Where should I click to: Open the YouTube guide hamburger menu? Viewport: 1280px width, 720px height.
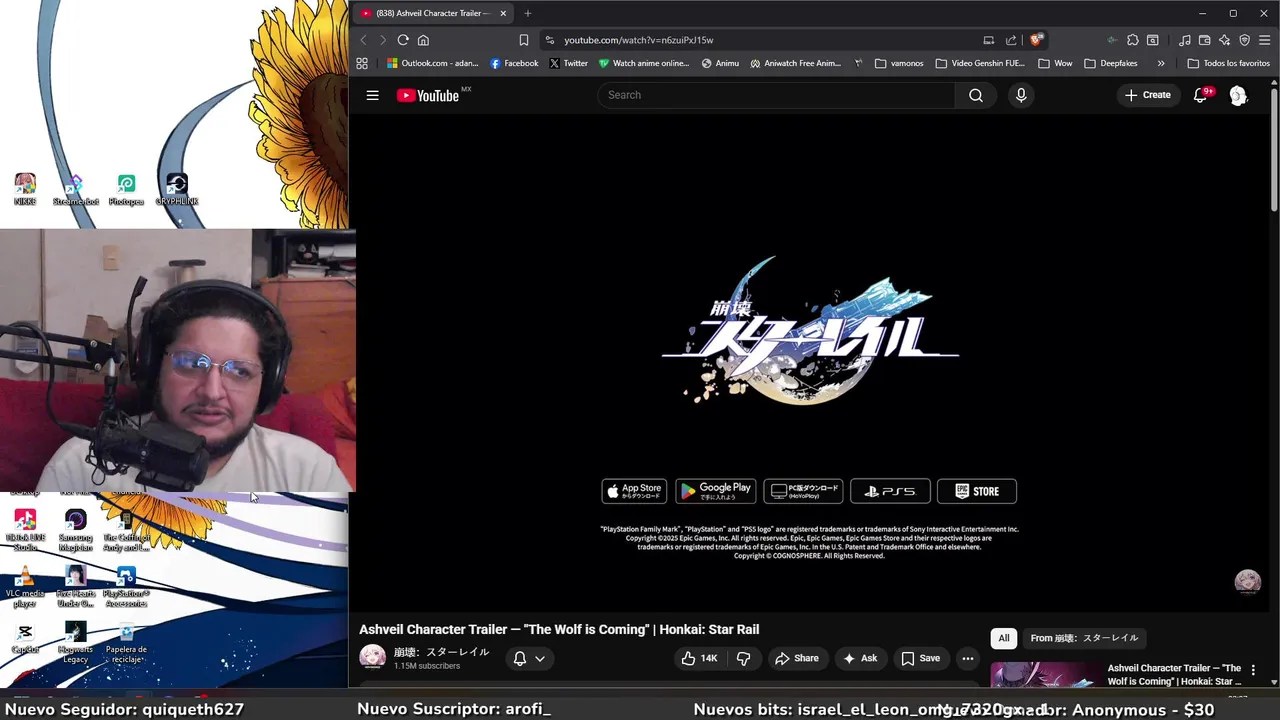click(372, 95)
